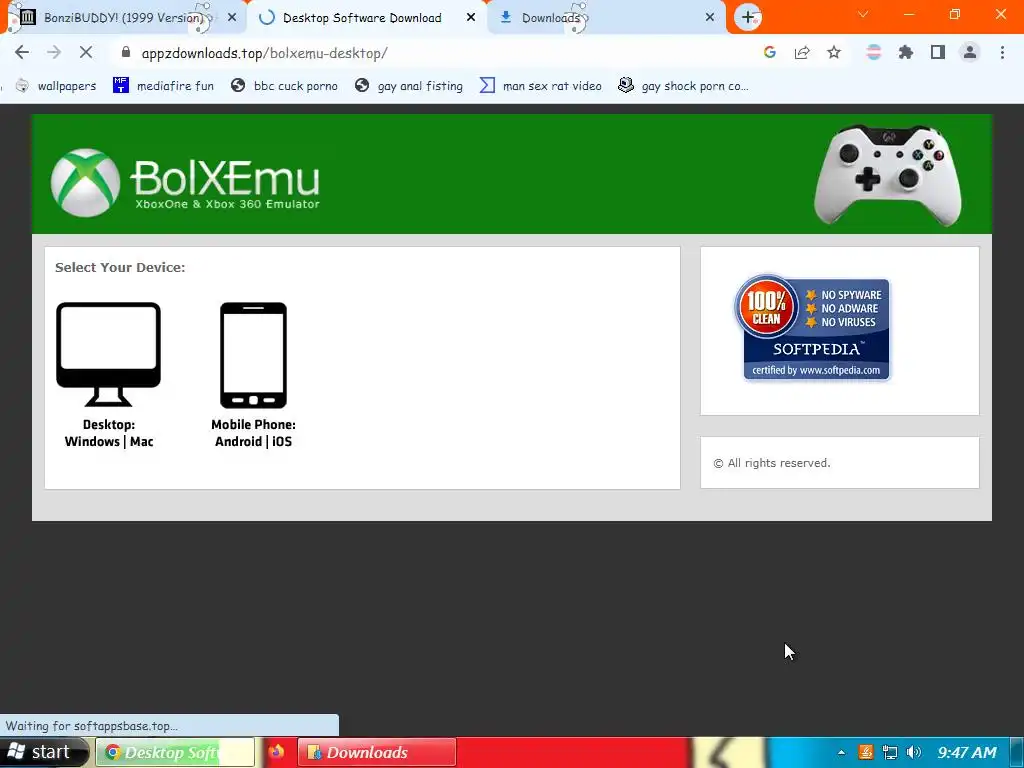This screenshot has height=768, width=1024.
Task: Show hidden system tray icons
Action: click(x=841, y=752)
